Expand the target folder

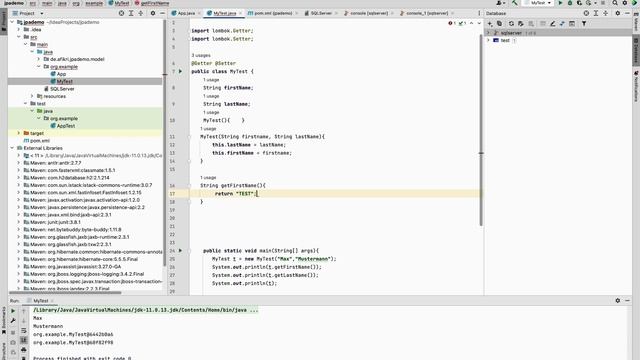click(x=19, y=133)
